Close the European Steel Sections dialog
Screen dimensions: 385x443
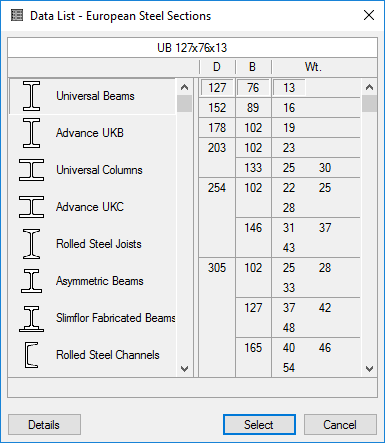coord(369,15)
